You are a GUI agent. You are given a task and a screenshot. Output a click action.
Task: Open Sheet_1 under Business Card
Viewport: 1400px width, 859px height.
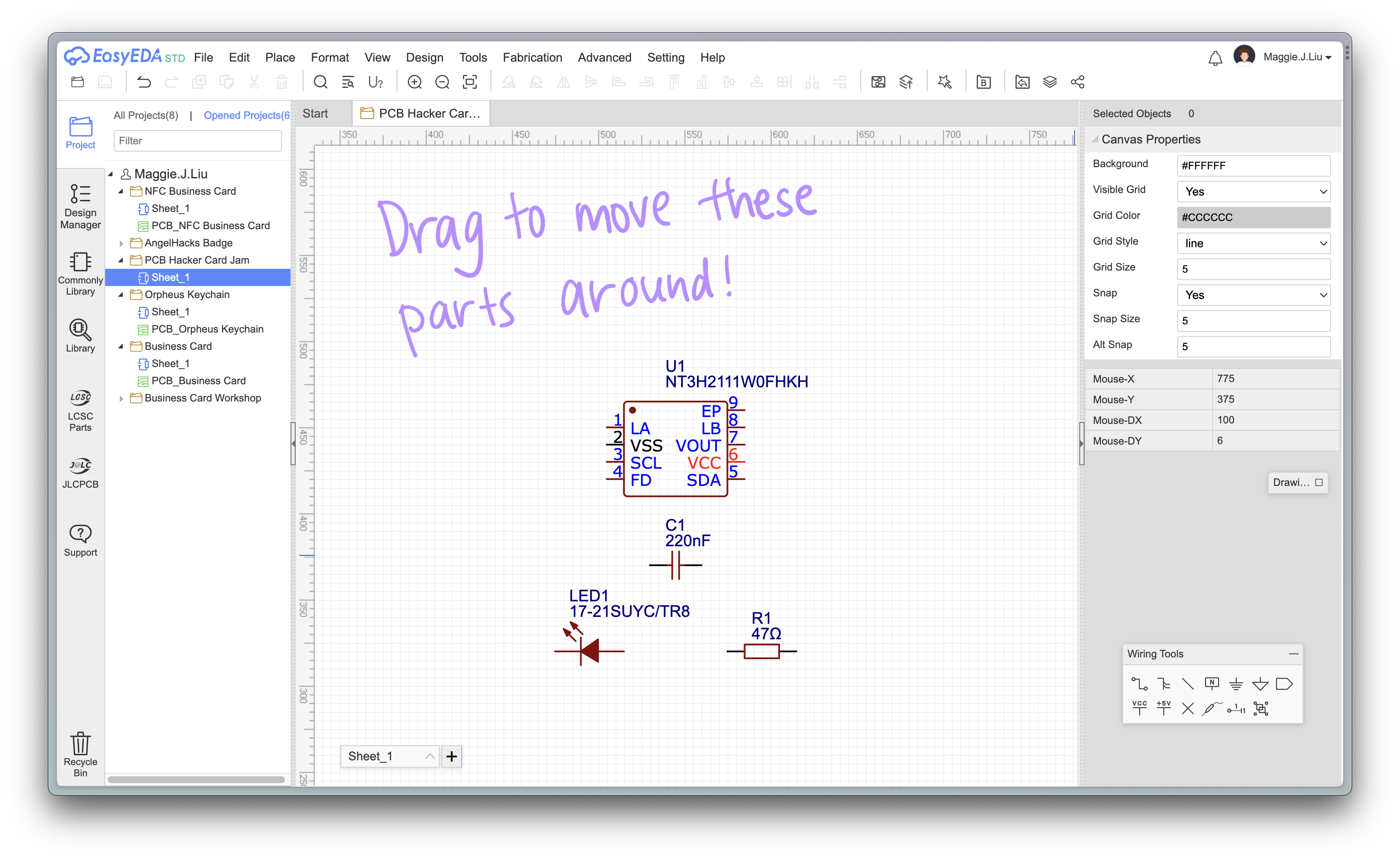[x=170, y=364]
